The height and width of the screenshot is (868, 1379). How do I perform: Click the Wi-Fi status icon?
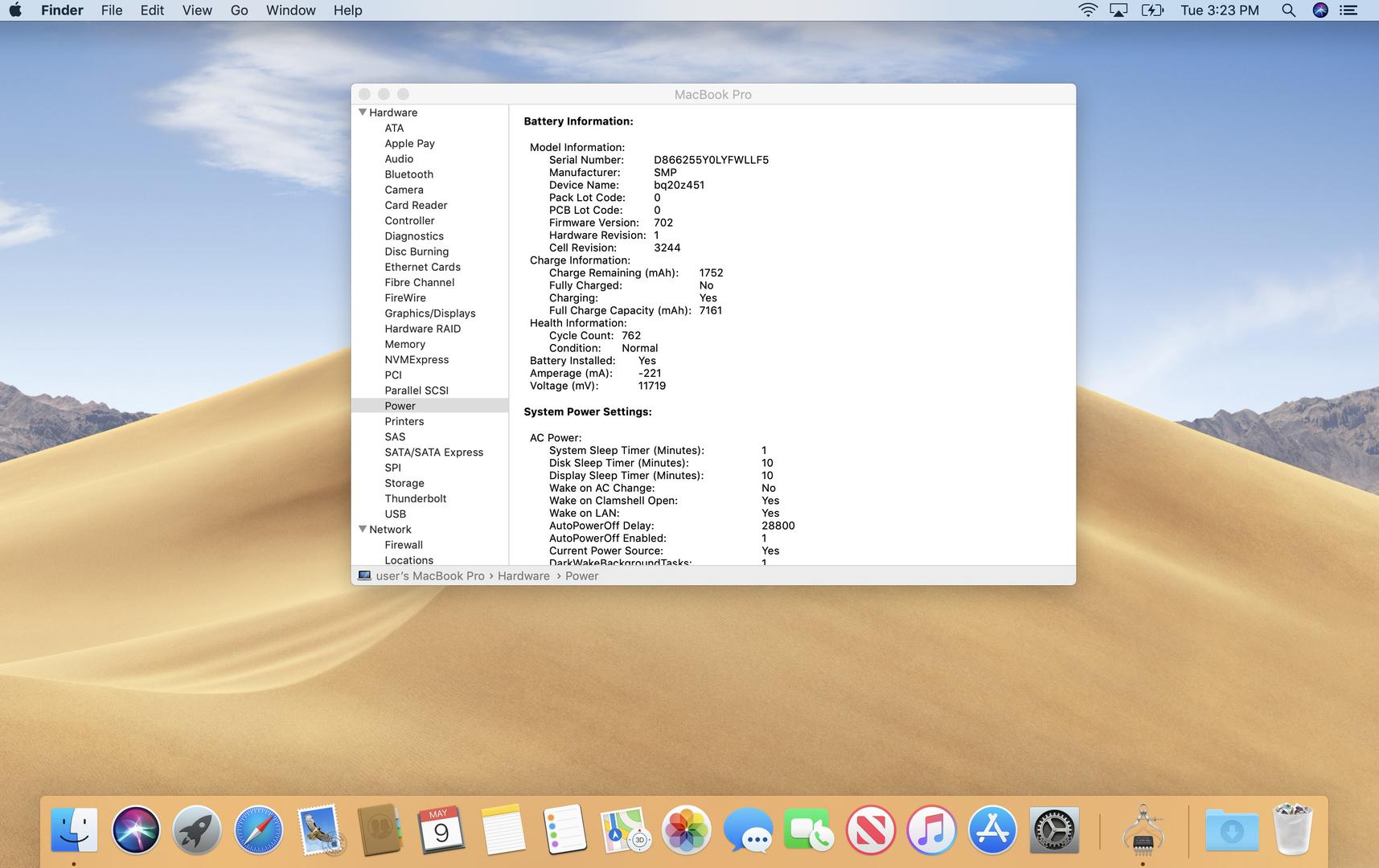[x=1087, y=10]
